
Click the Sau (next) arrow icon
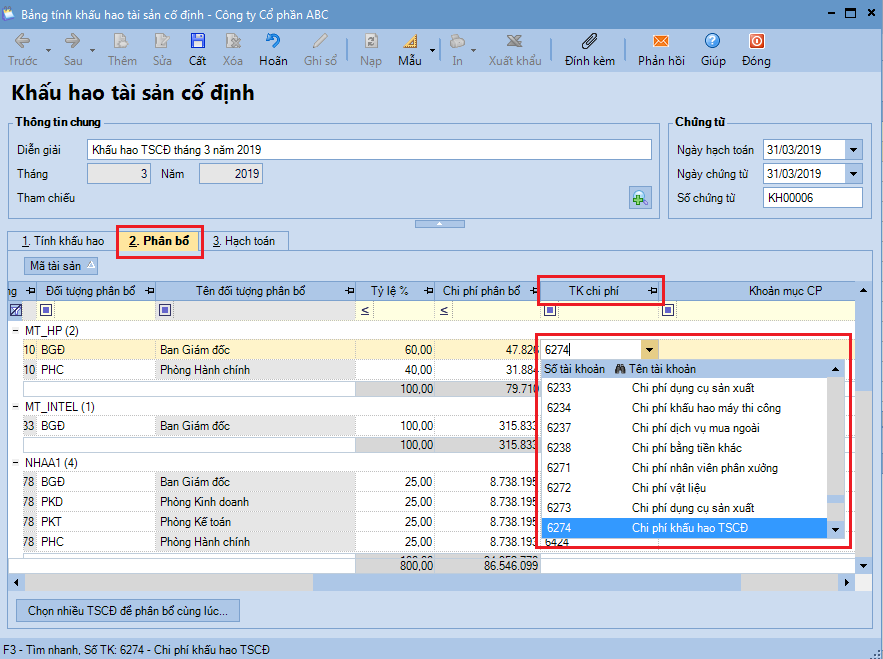click(x=73, y=41)
